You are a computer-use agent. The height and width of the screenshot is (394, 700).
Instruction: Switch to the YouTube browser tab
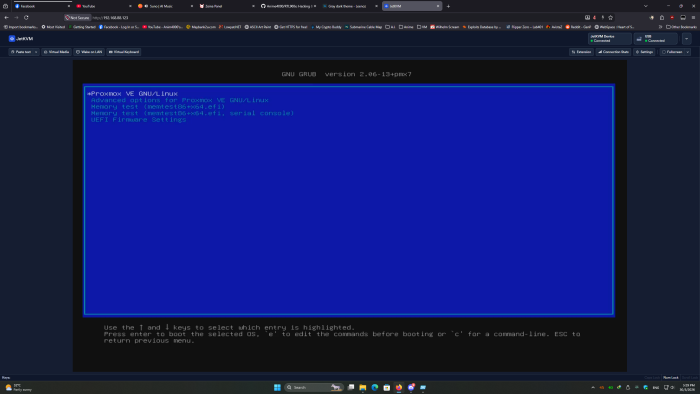coord(104,6)
